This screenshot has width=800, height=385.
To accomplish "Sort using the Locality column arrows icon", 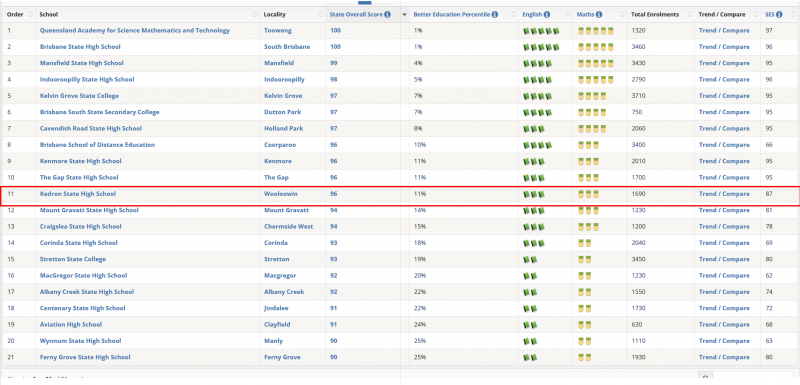I will pos(321,15).
